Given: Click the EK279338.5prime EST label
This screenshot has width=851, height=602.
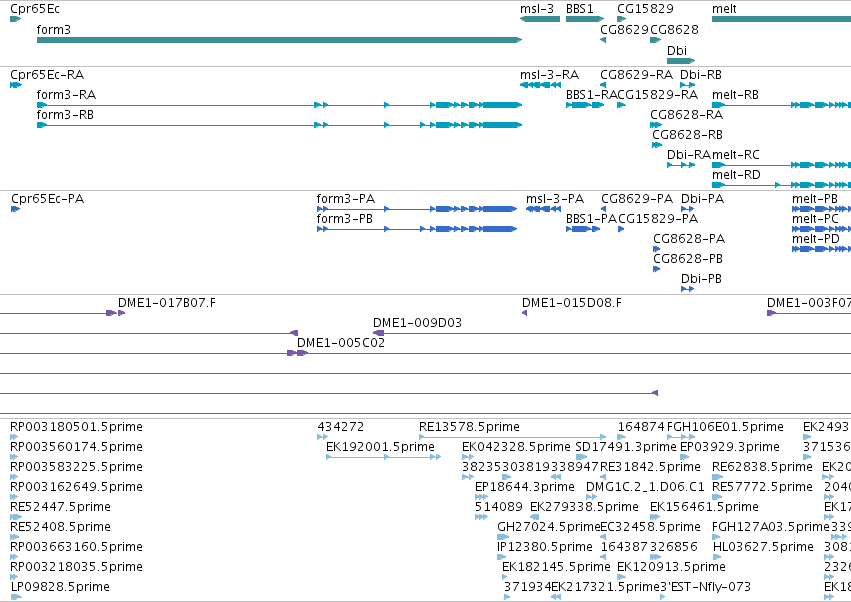Looking at the screenshot, I should tap(585, 508).
